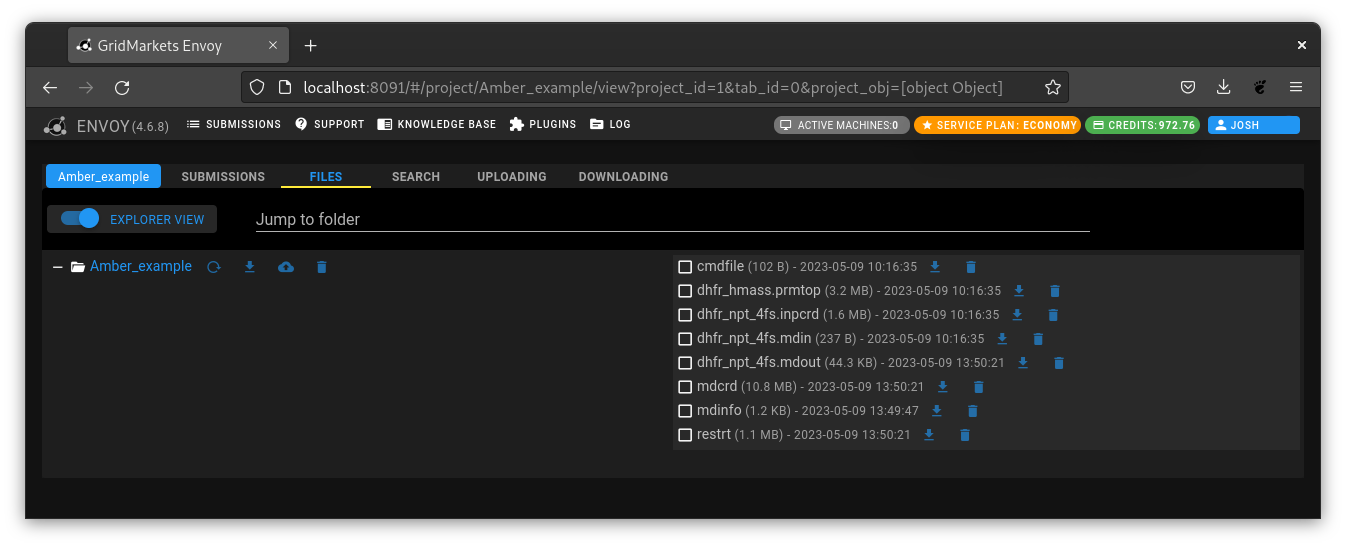The width and height of the screenshot is (1346, 547).
Task: Click the mdinfo file name
Action: pos(719,411)
